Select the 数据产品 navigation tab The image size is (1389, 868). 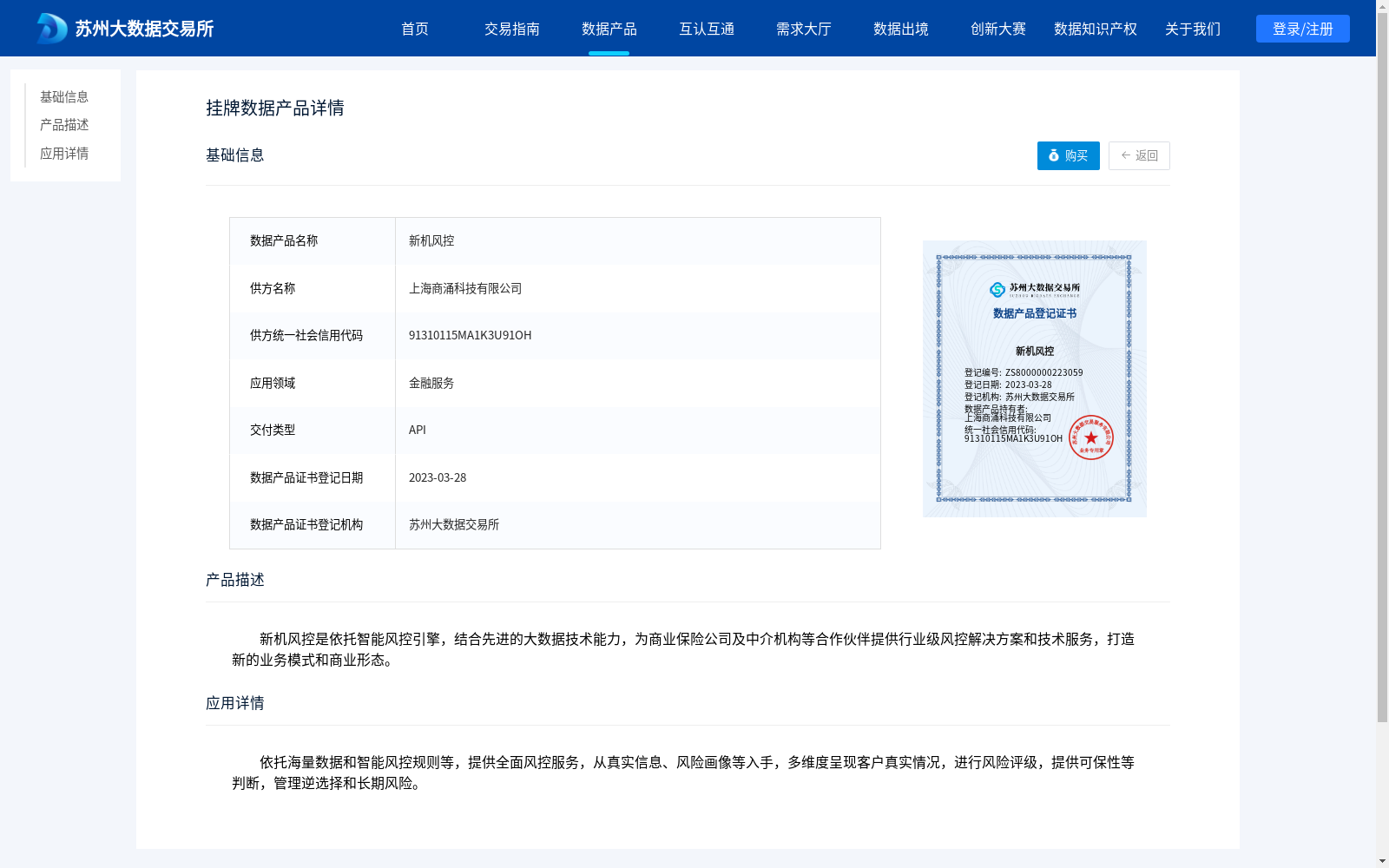pyautogui.click(x=609, y=29)
